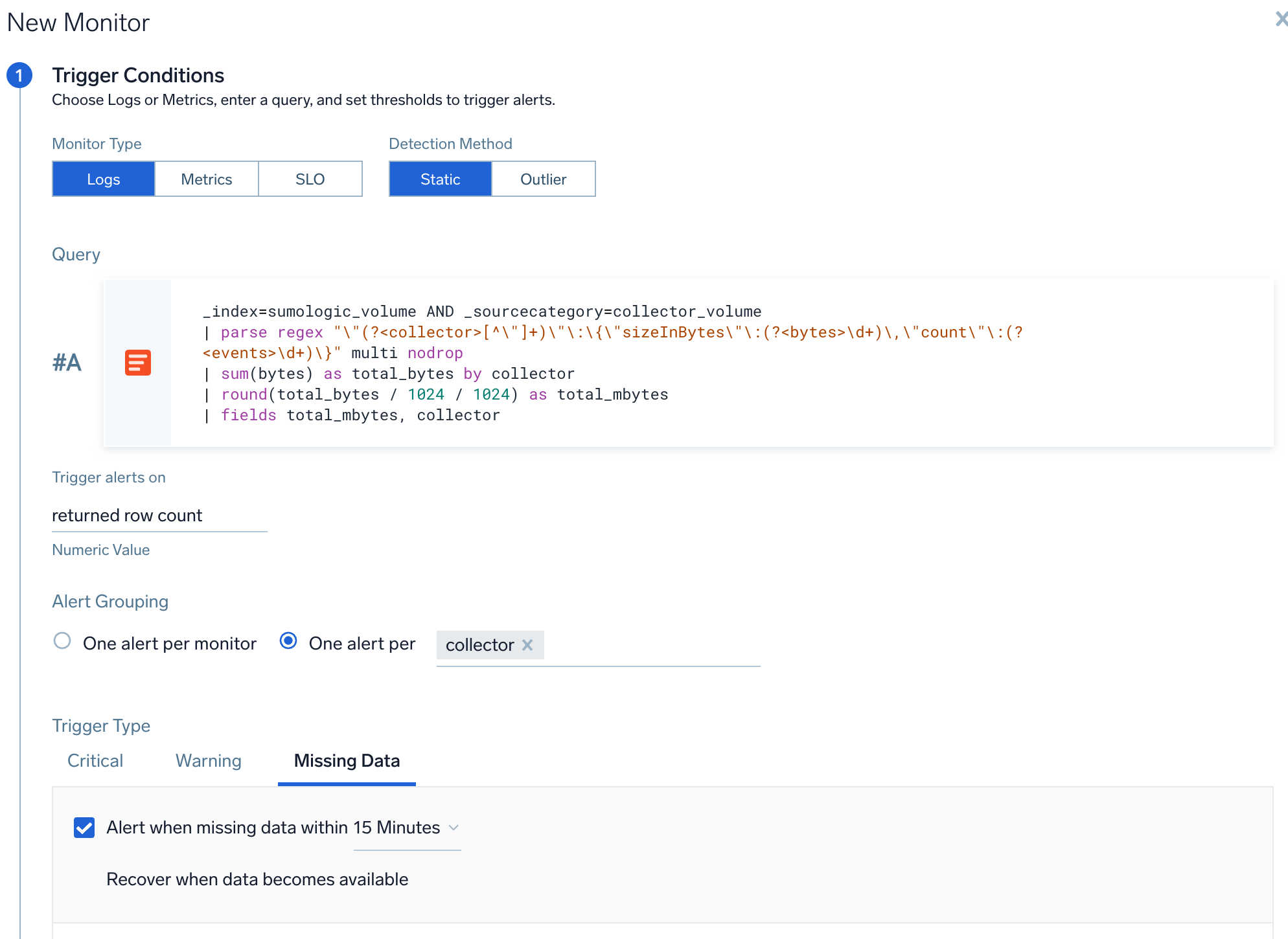Select Logs monitor type
Image resolution: width=1288 pixels, height=939 pixels.
104,179
